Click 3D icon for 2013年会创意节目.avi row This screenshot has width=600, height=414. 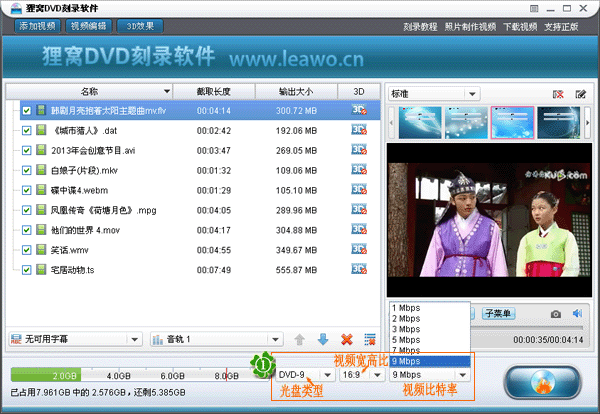[x=359, y=150]
